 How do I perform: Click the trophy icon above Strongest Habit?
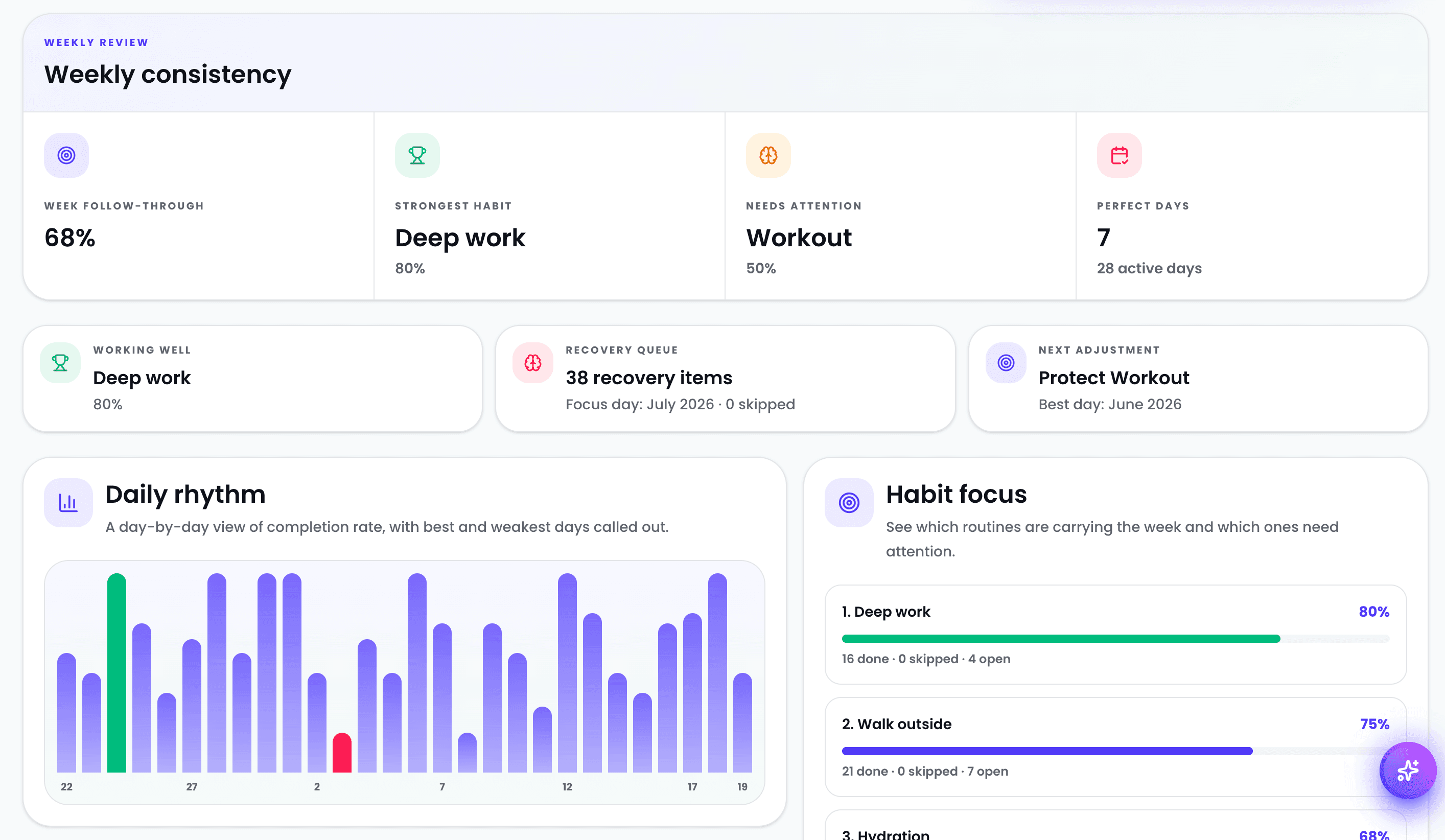(417, 155)
